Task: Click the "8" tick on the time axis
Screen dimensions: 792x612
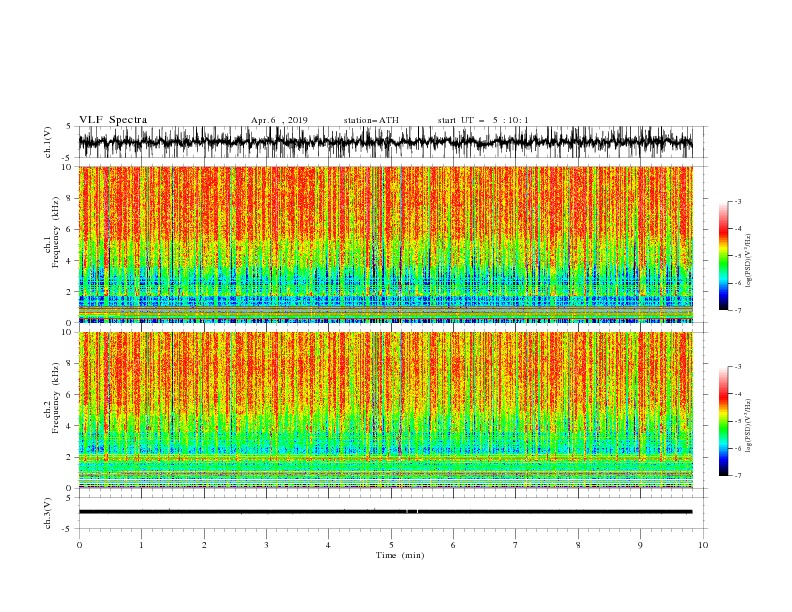Action: [x=578, y=545]
